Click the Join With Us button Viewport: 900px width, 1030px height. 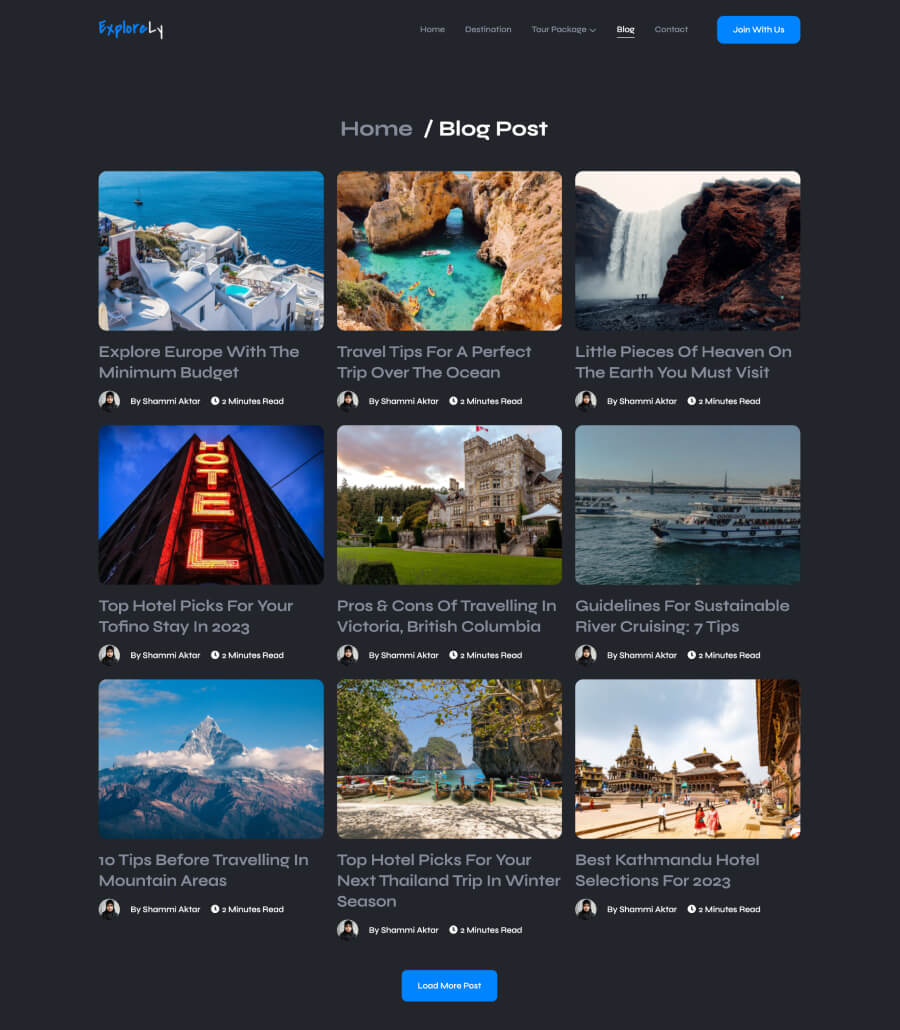pyautogui.click(x=758, y=30)
